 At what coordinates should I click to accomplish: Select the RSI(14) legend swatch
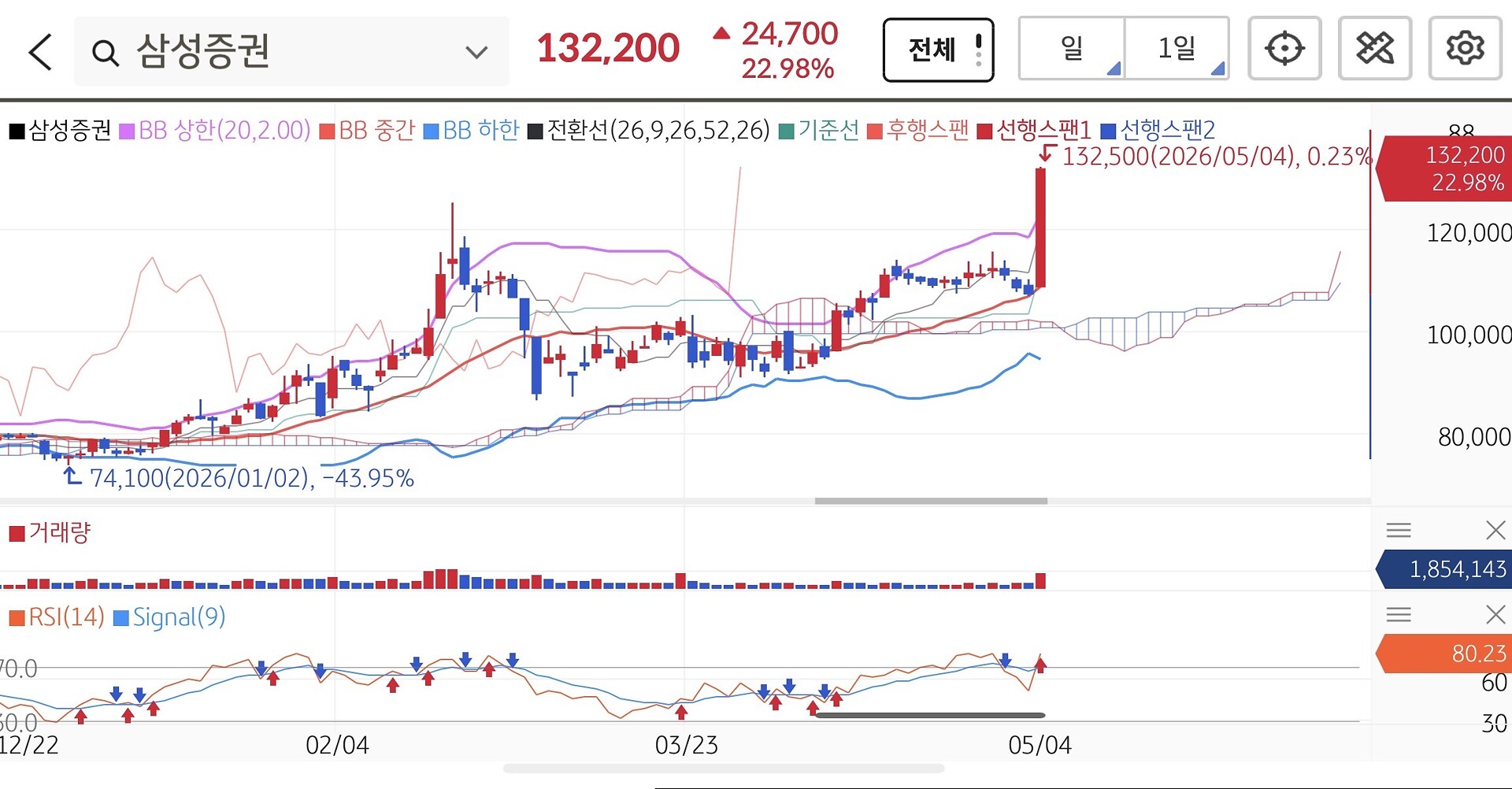[x=17, y=619]
